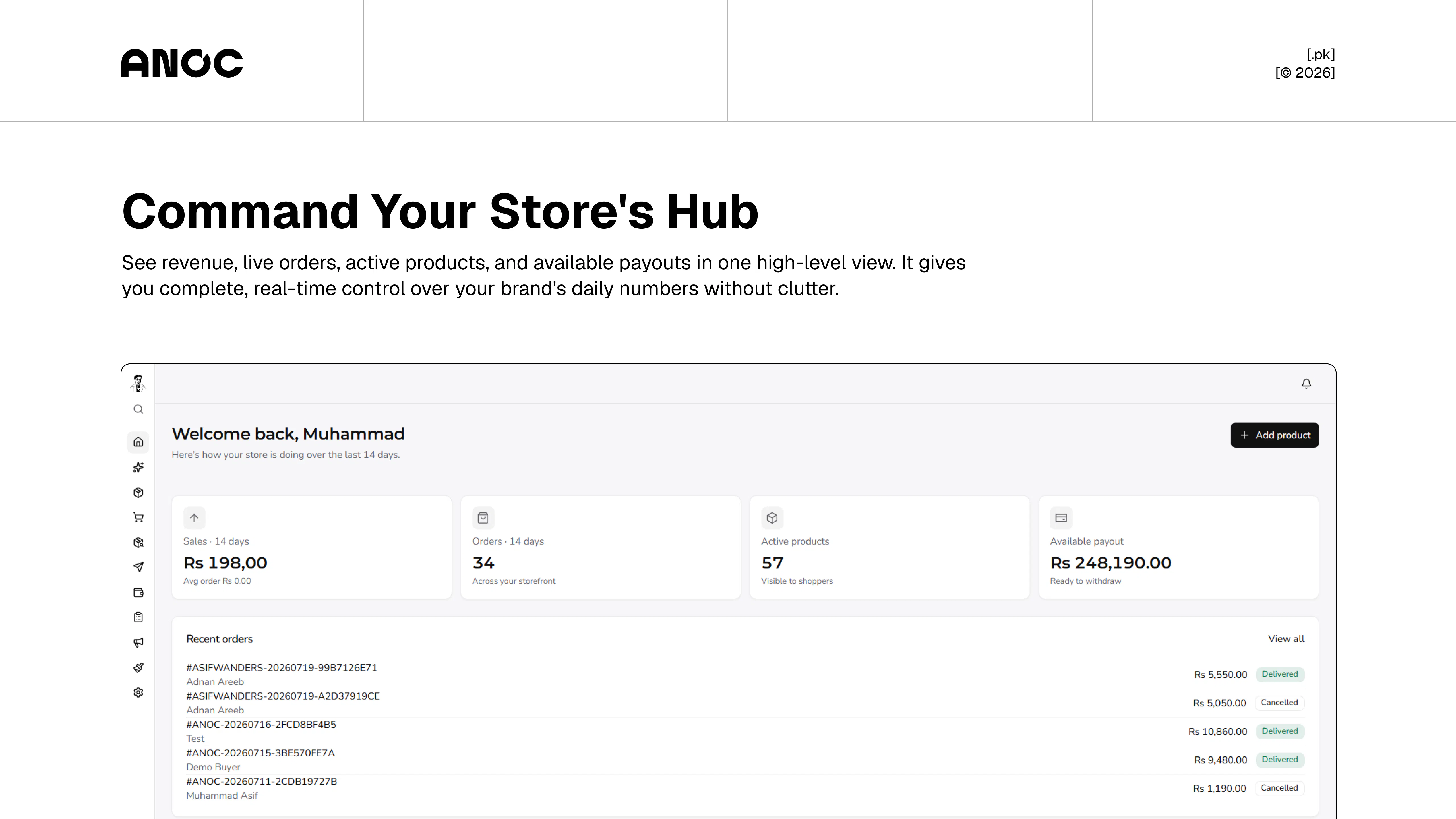Open the shopping cart orders icon
1456x819 pixels.
(x=138, y=518)
